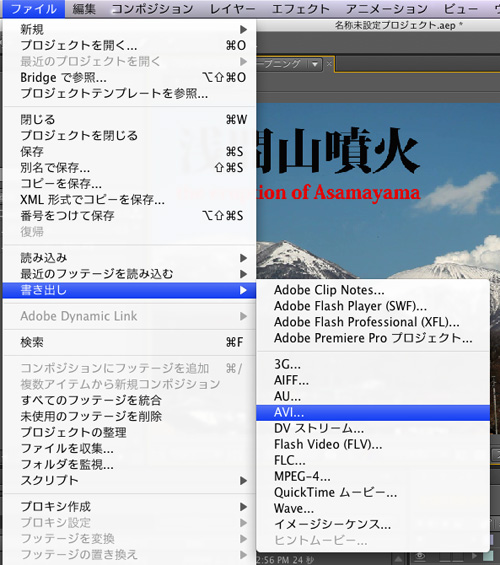Choose MPEG-4… export format
Image resolution: width=500 pixels, height=565 pixels.
point(373,476)
